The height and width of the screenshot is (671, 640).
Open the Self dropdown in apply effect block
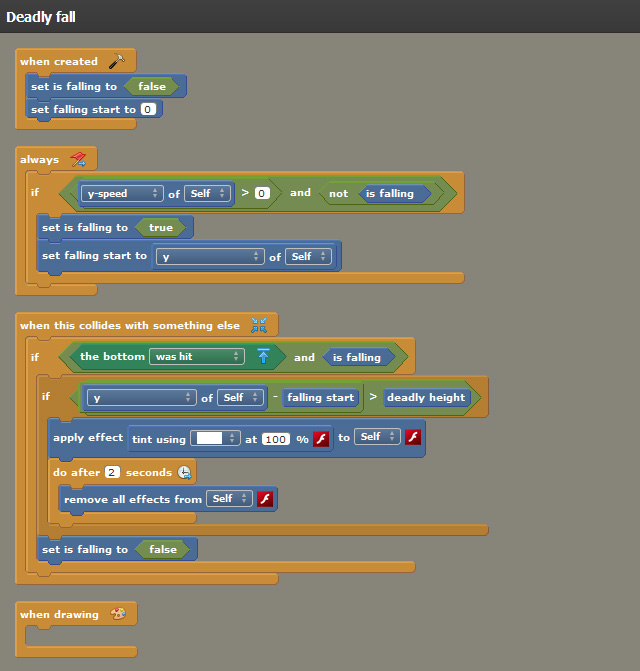377,437
